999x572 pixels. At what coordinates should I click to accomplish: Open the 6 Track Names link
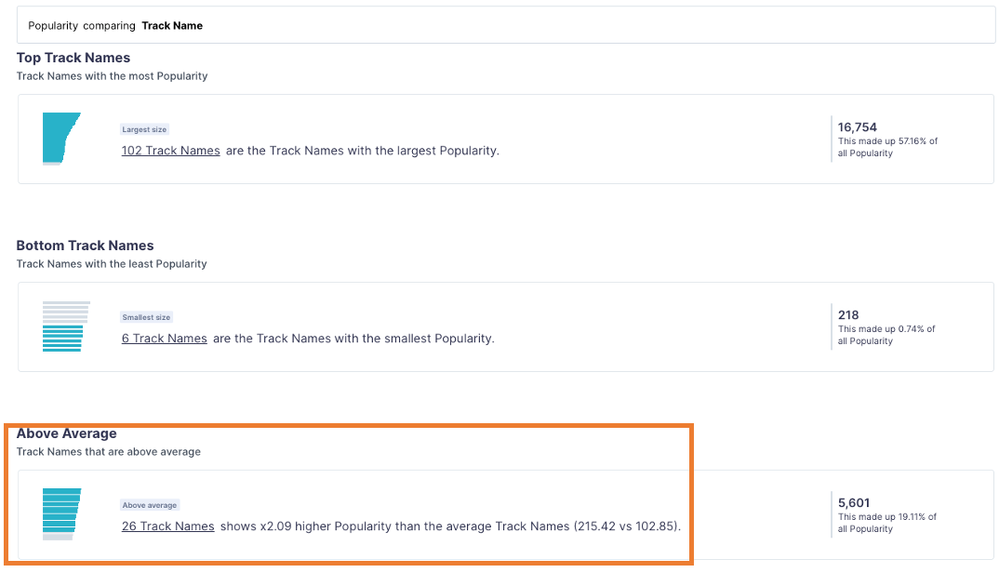pos(164,339)
